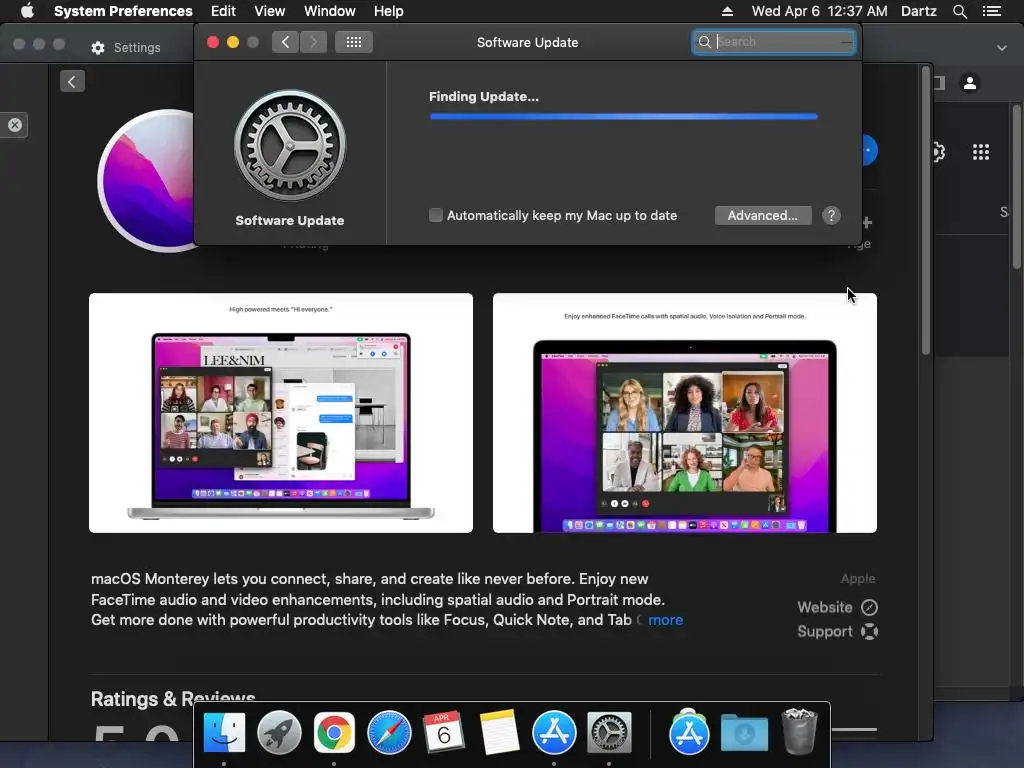The width and height of the screenshot is (1024, 768).
Task: Click the Dartz user menu item
Action: pos(918,11)
